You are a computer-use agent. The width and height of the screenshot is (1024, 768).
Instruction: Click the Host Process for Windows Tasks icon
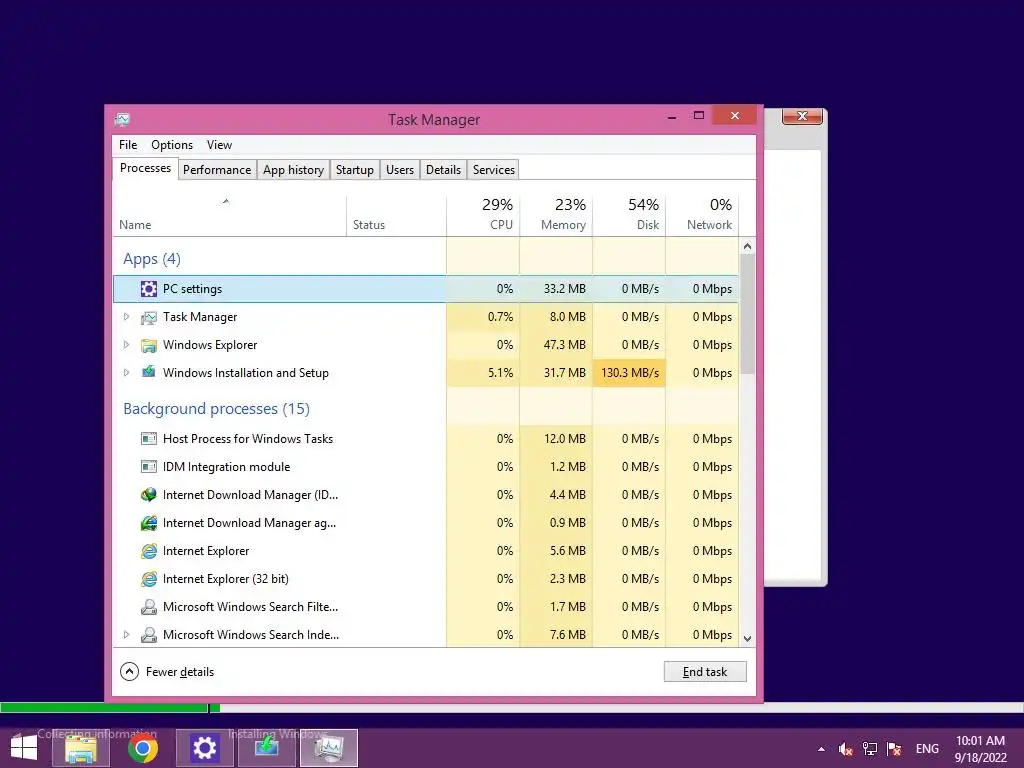149,439
